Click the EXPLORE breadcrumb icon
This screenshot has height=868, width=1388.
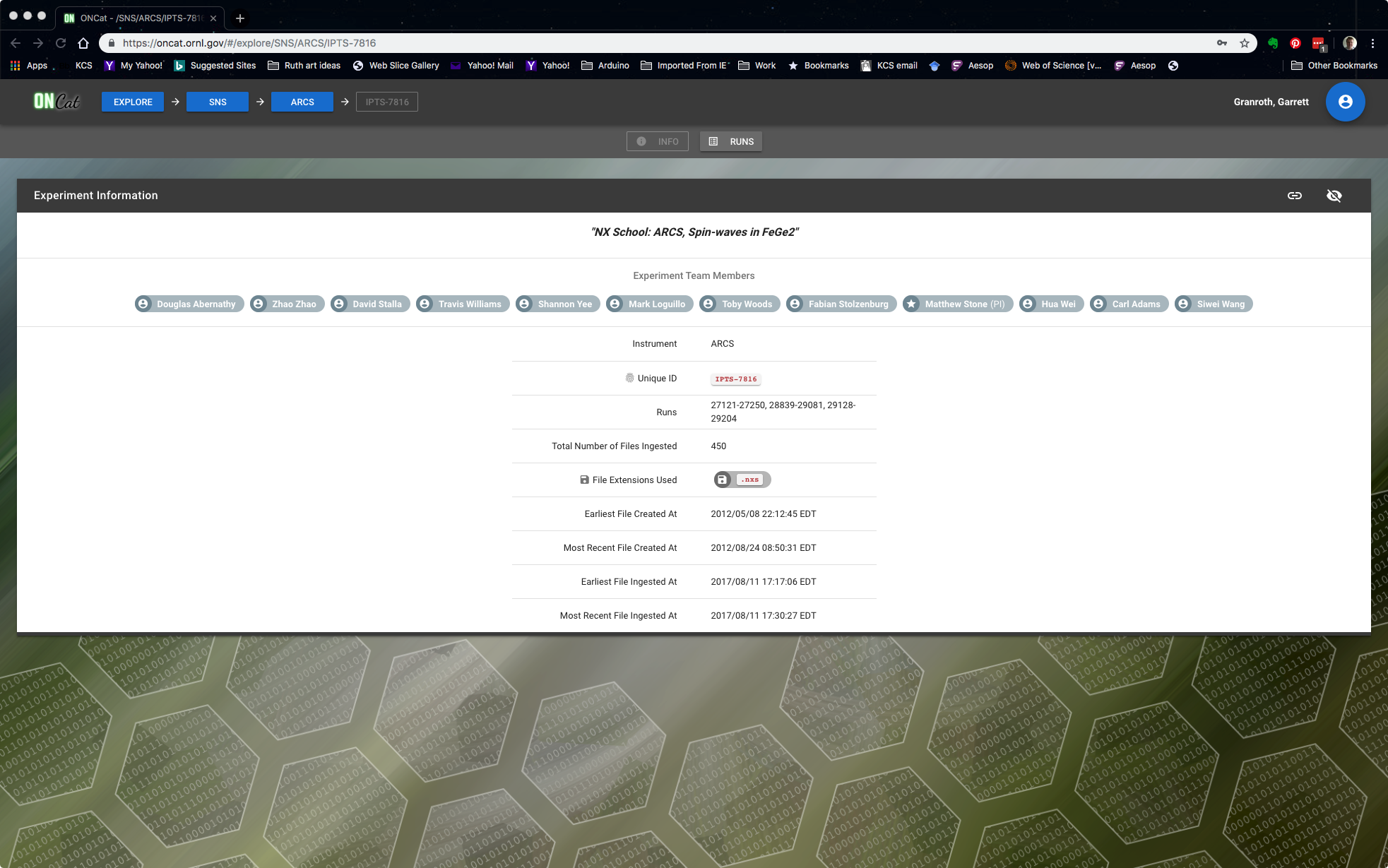[x=133, y=101]
